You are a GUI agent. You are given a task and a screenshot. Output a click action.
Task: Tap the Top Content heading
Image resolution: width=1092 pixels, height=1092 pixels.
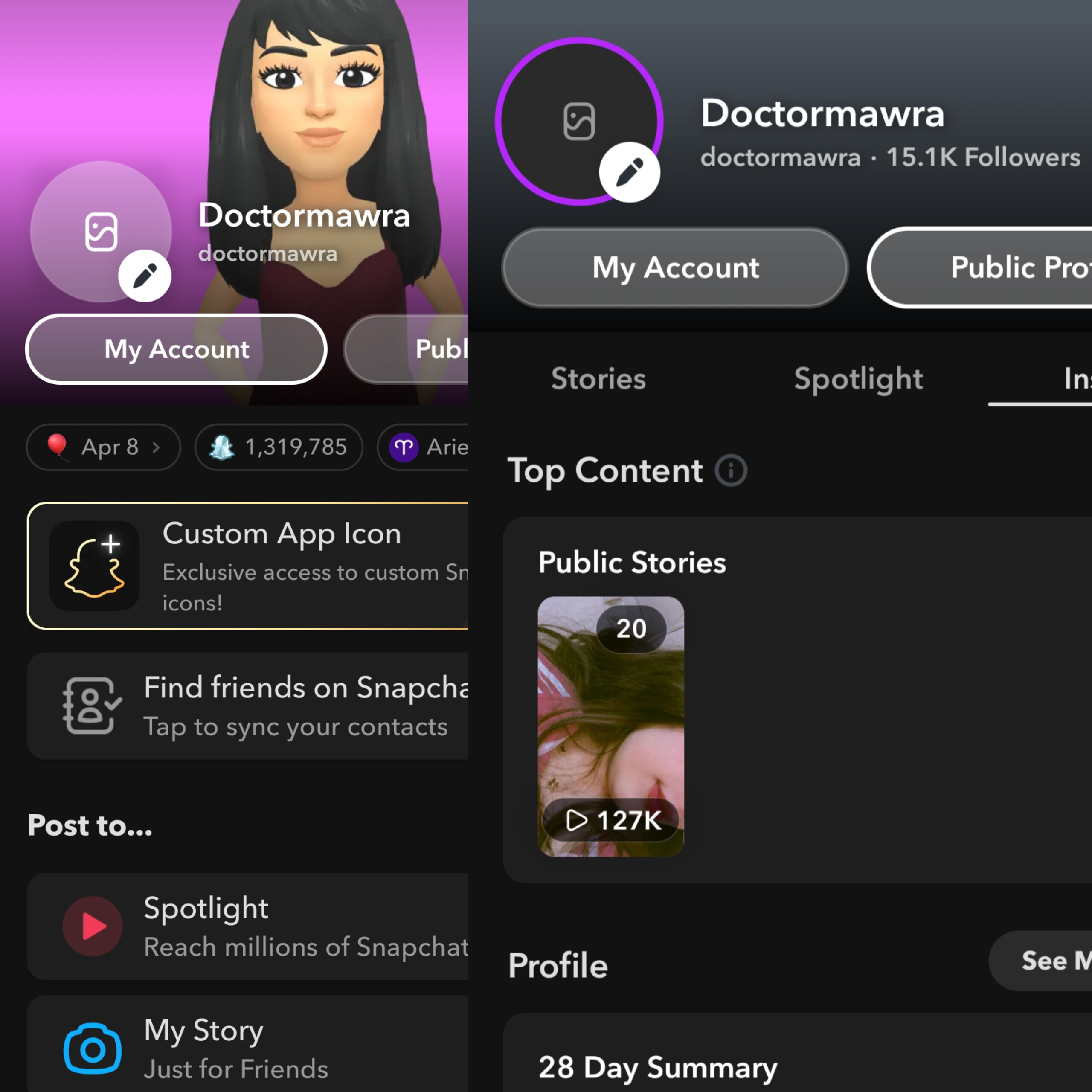[605, 470]
